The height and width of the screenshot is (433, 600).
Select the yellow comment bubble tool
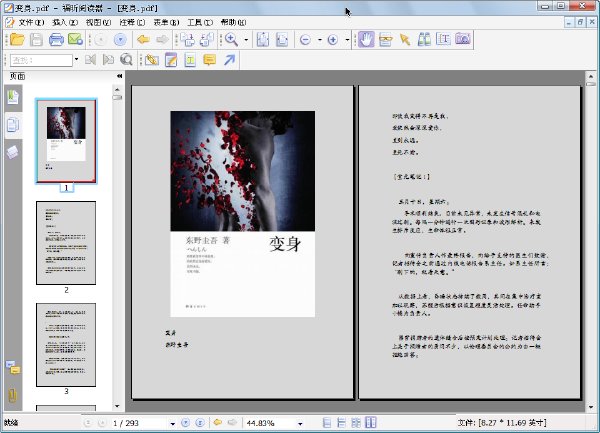coord(209,60)
